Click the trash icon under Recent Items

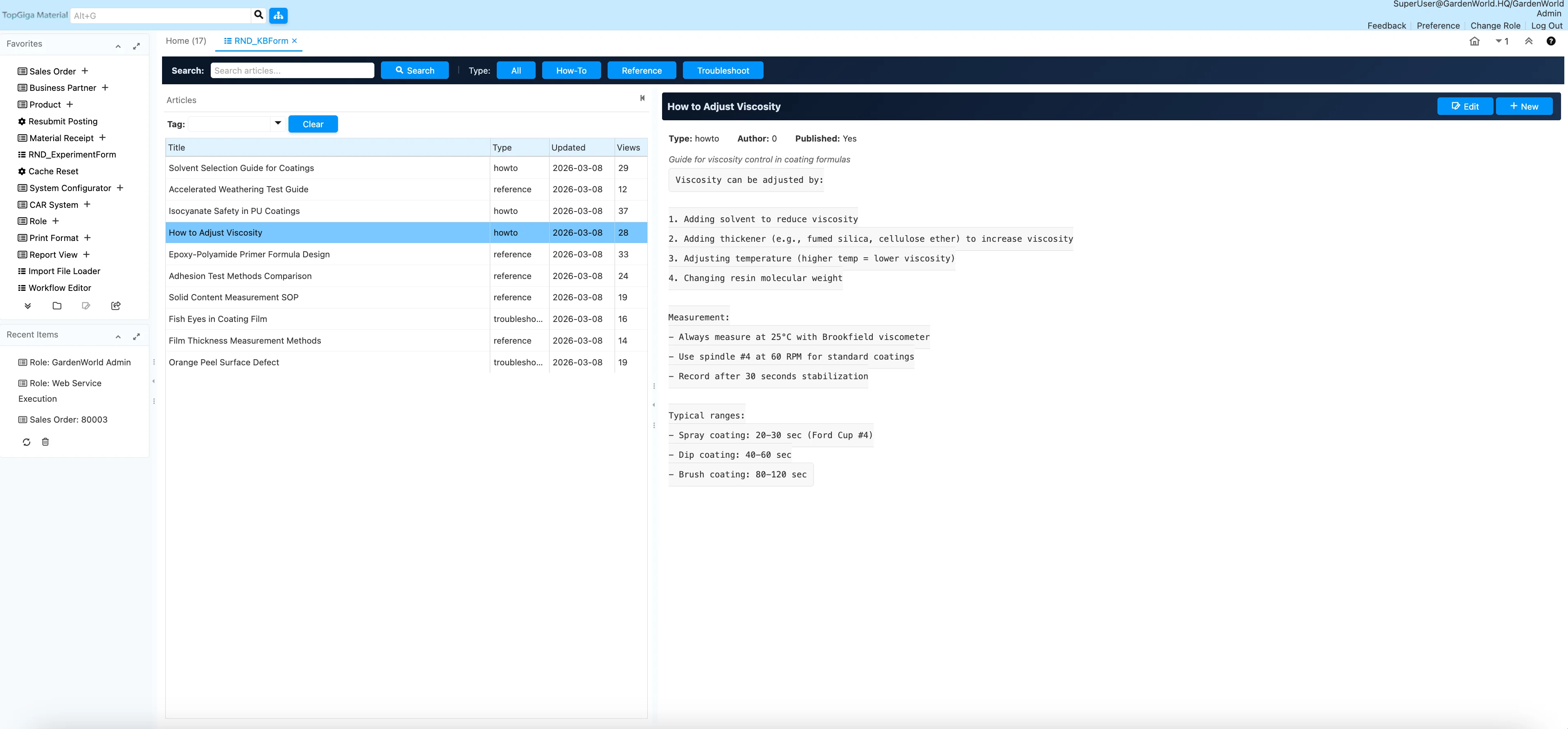(x=45, y=442)
